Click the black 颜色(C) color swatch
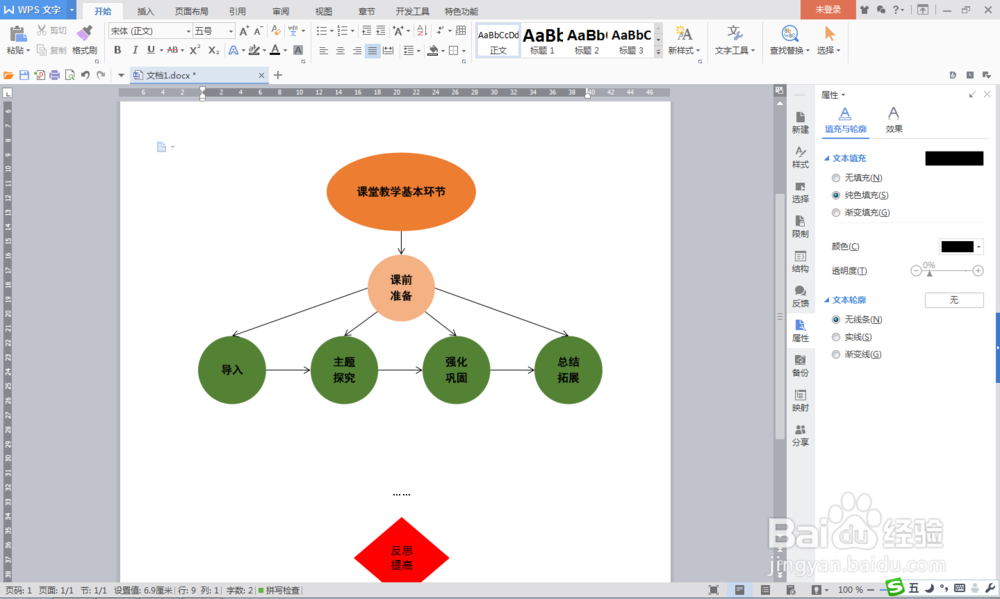Viewport: 1000px width, 599px height. (957, 247)
